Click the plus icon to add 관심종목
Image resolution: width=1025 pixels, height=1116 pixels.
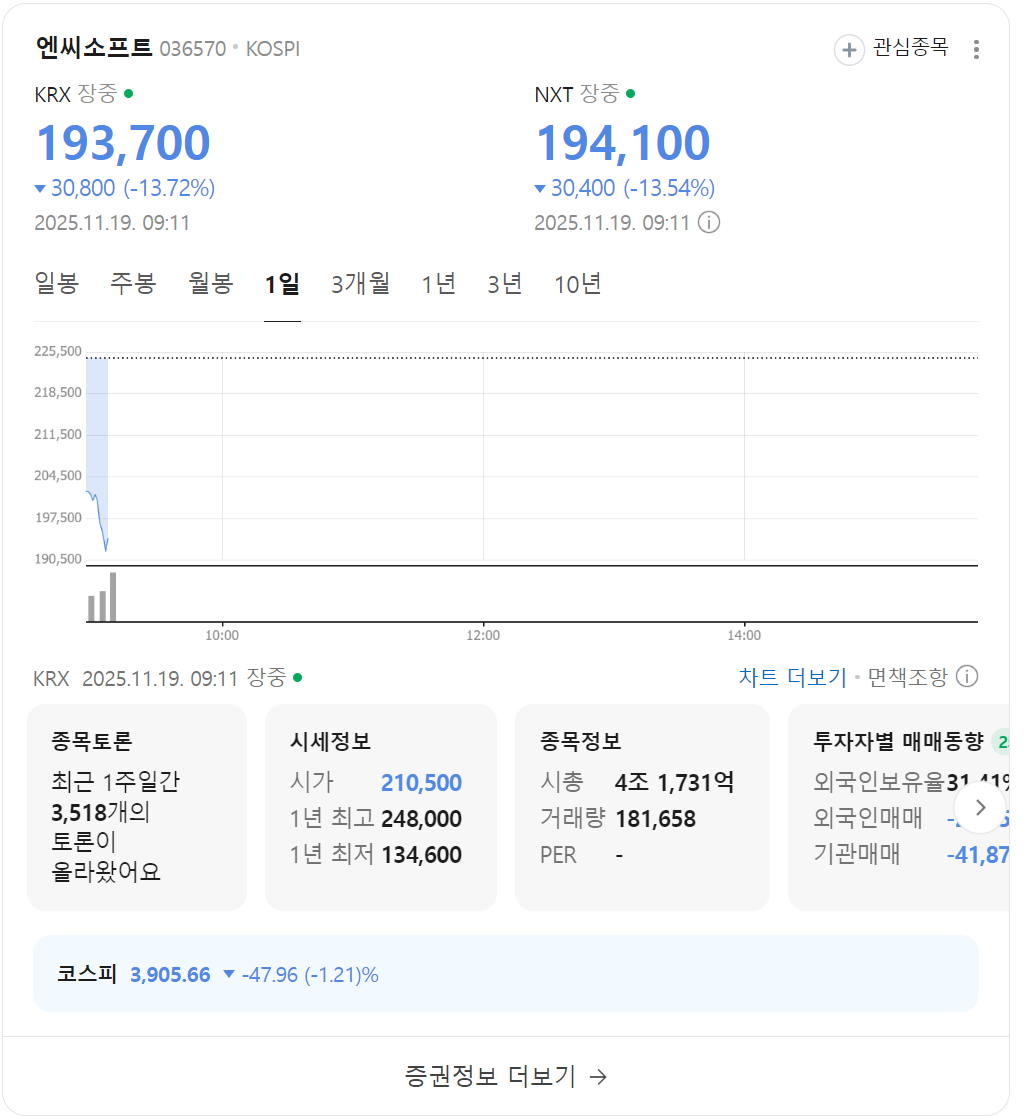(849, 49)
